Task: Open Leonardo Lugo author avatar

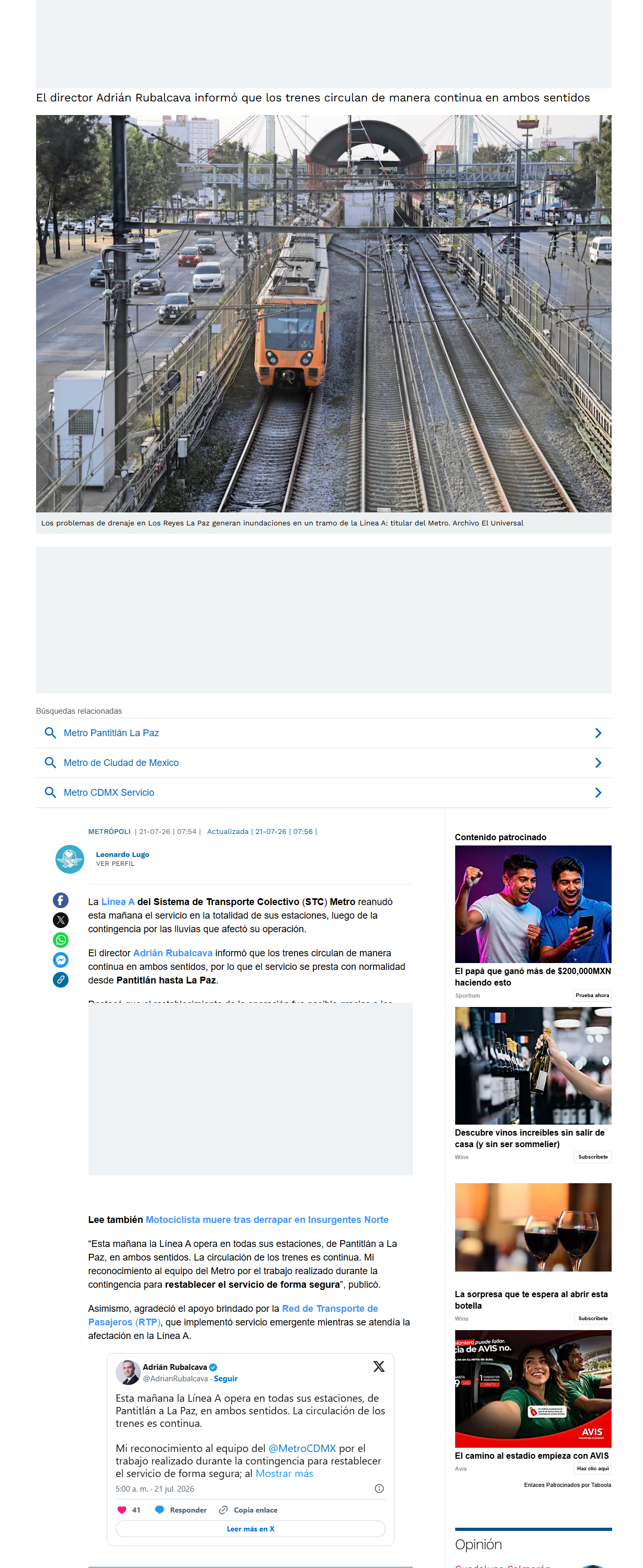Action: pyautogui.click(x=70, y=859)
